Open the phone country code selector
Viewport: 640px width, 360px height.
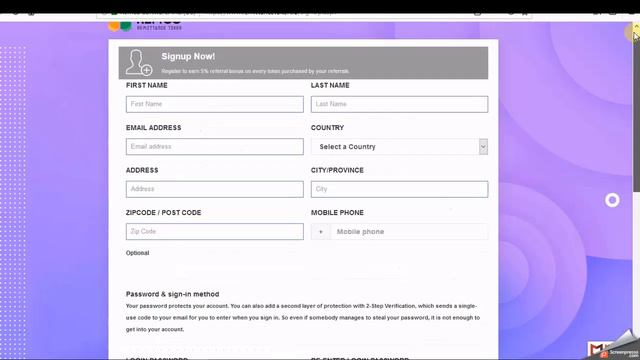321,231
